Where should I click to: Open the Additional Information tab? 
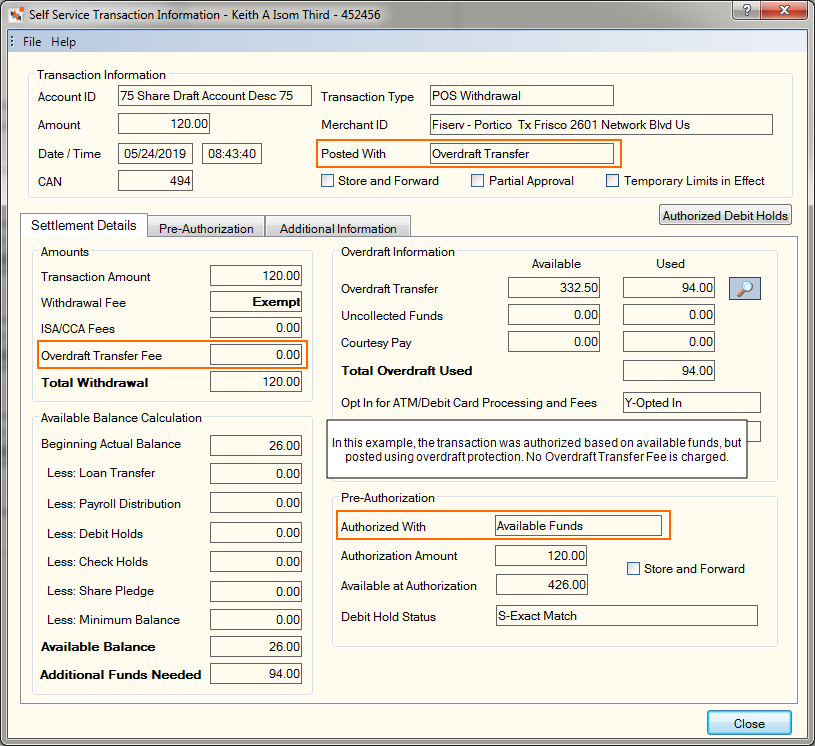click(x=338, y=228)
